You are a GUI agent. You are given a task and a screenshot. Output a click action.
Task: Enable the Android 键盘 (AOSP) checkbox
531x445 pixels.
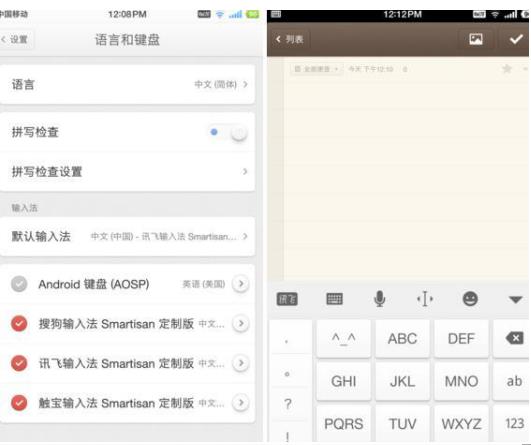point(19,284)
